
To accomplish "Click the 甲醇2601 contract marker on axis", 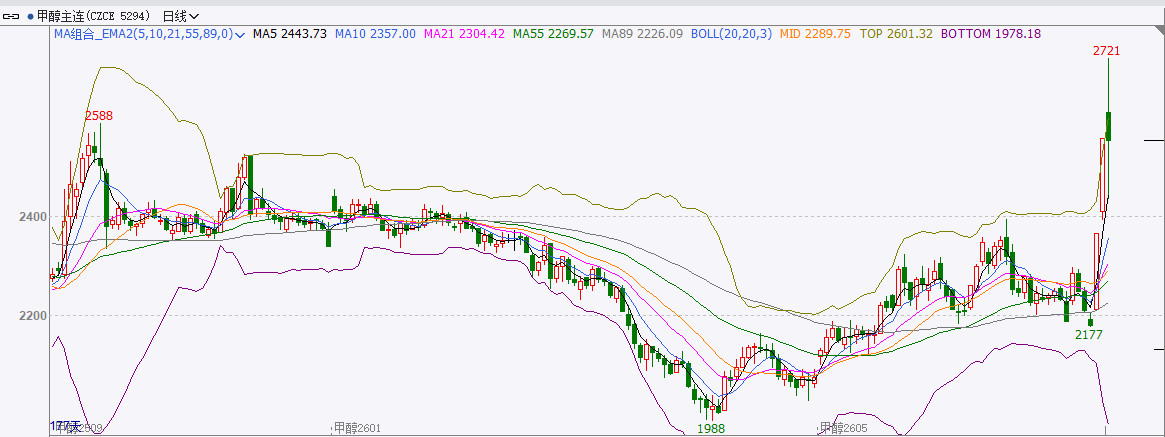I will 357,428.
